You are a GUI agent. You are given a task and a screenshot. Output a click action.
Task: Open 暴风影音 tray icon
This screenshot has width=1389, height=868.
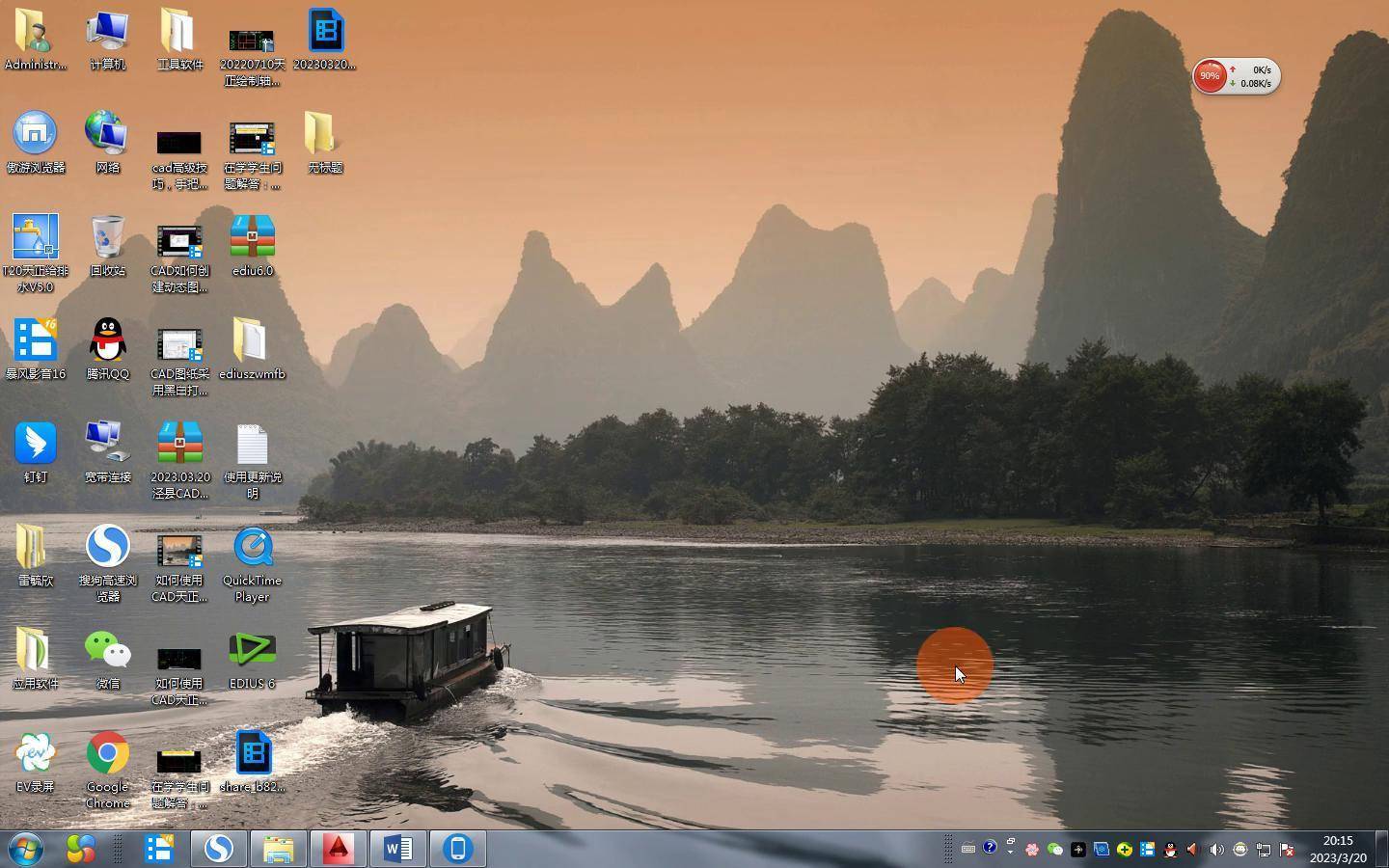click(x=1148, y=850)
